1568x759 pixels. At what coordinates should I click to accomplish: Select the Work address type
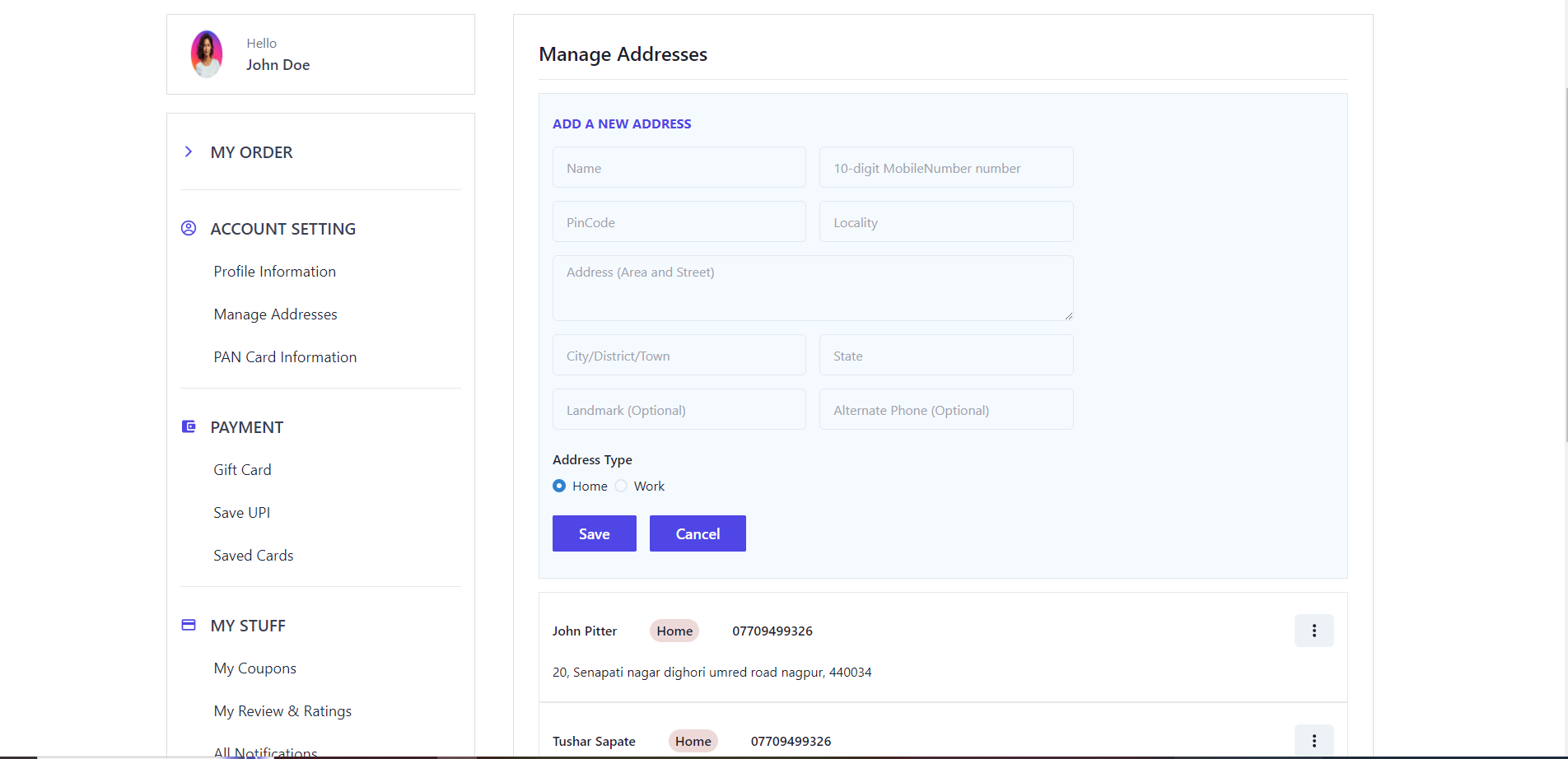(x=621, y=486)
